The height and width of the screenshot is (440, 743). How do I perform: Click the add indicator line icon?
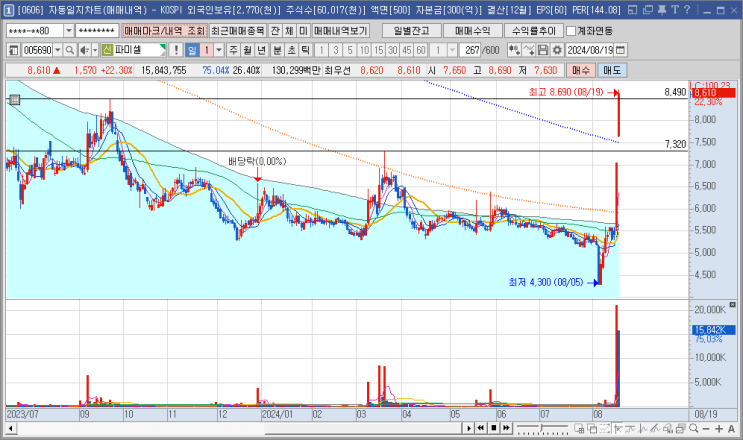coord(529,50)
